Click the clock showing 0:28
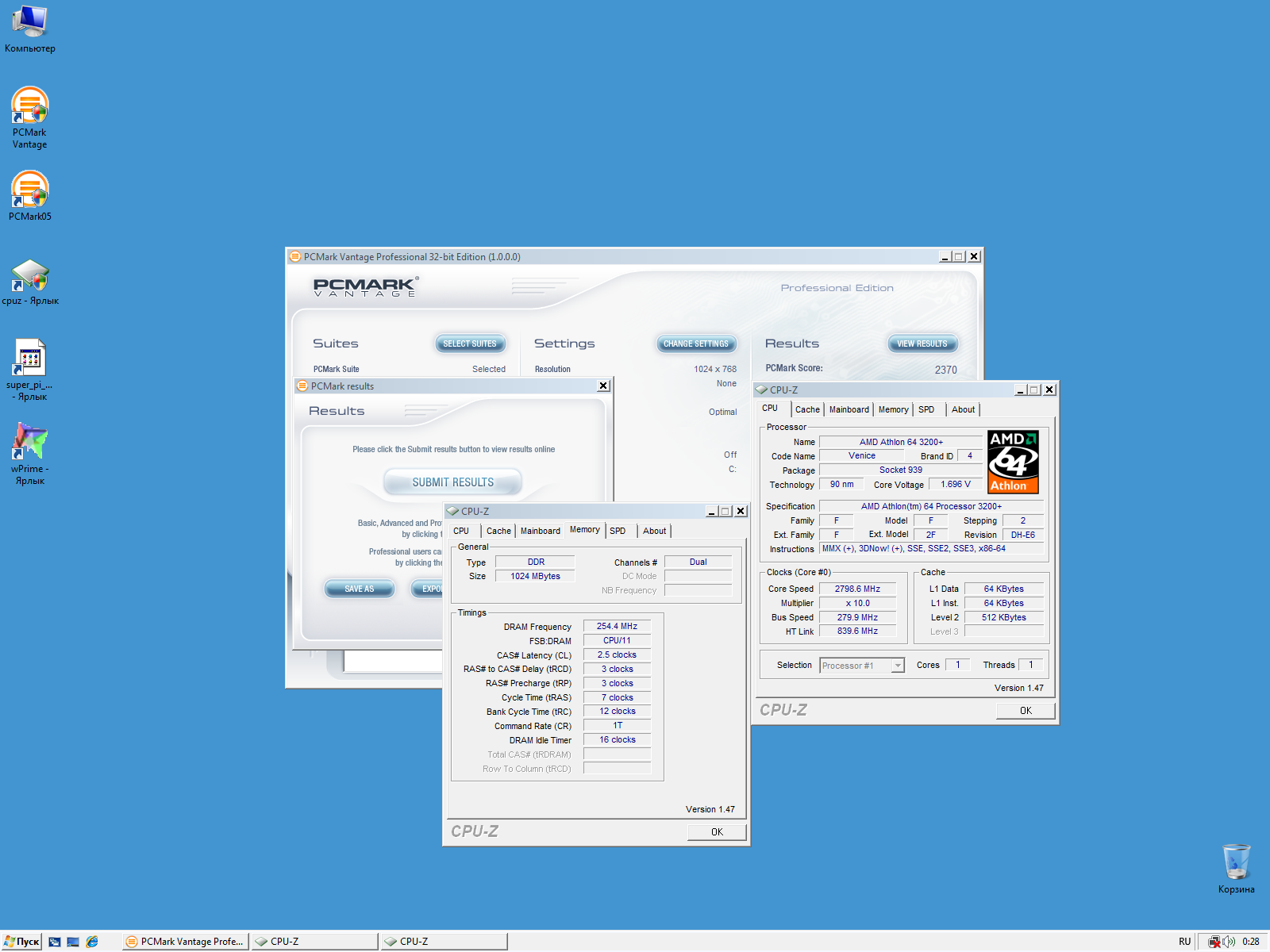Viewport: 1270px width, 952px height. [1251, 942]
